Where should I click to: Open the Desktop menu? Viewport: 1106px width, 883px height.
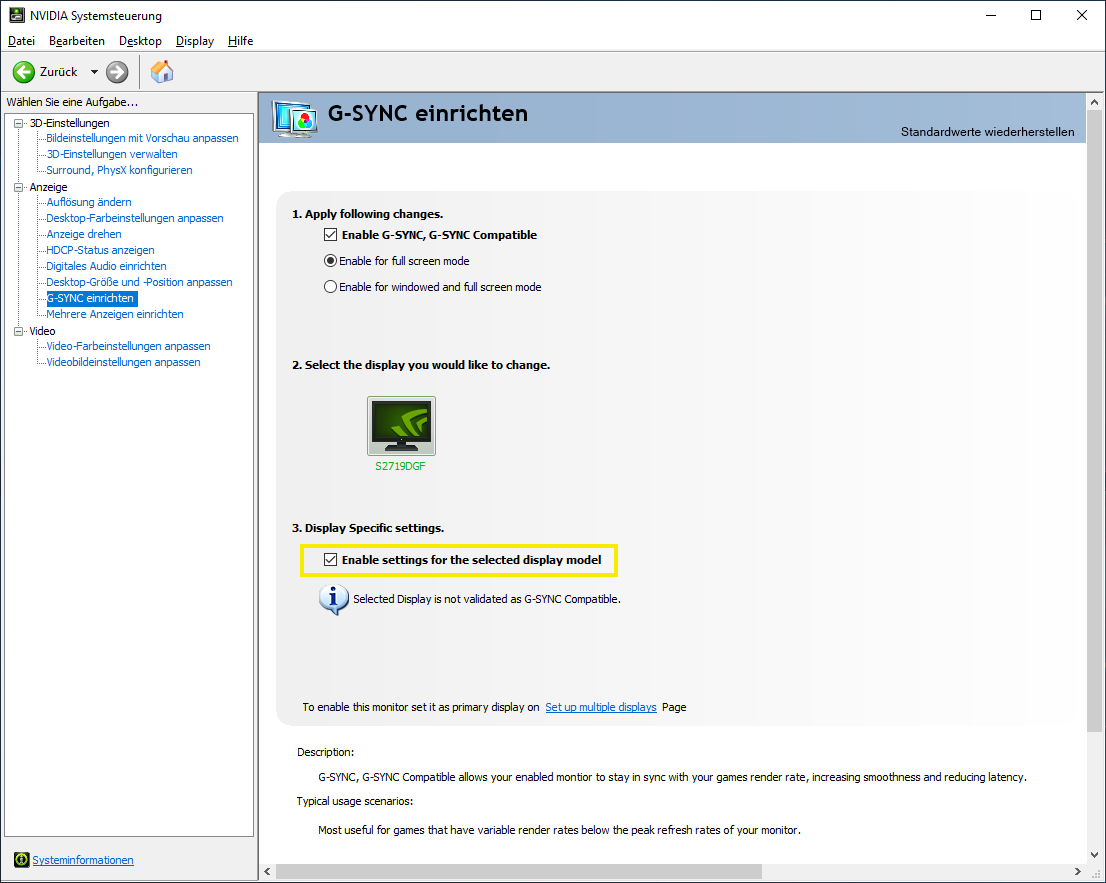140,41
